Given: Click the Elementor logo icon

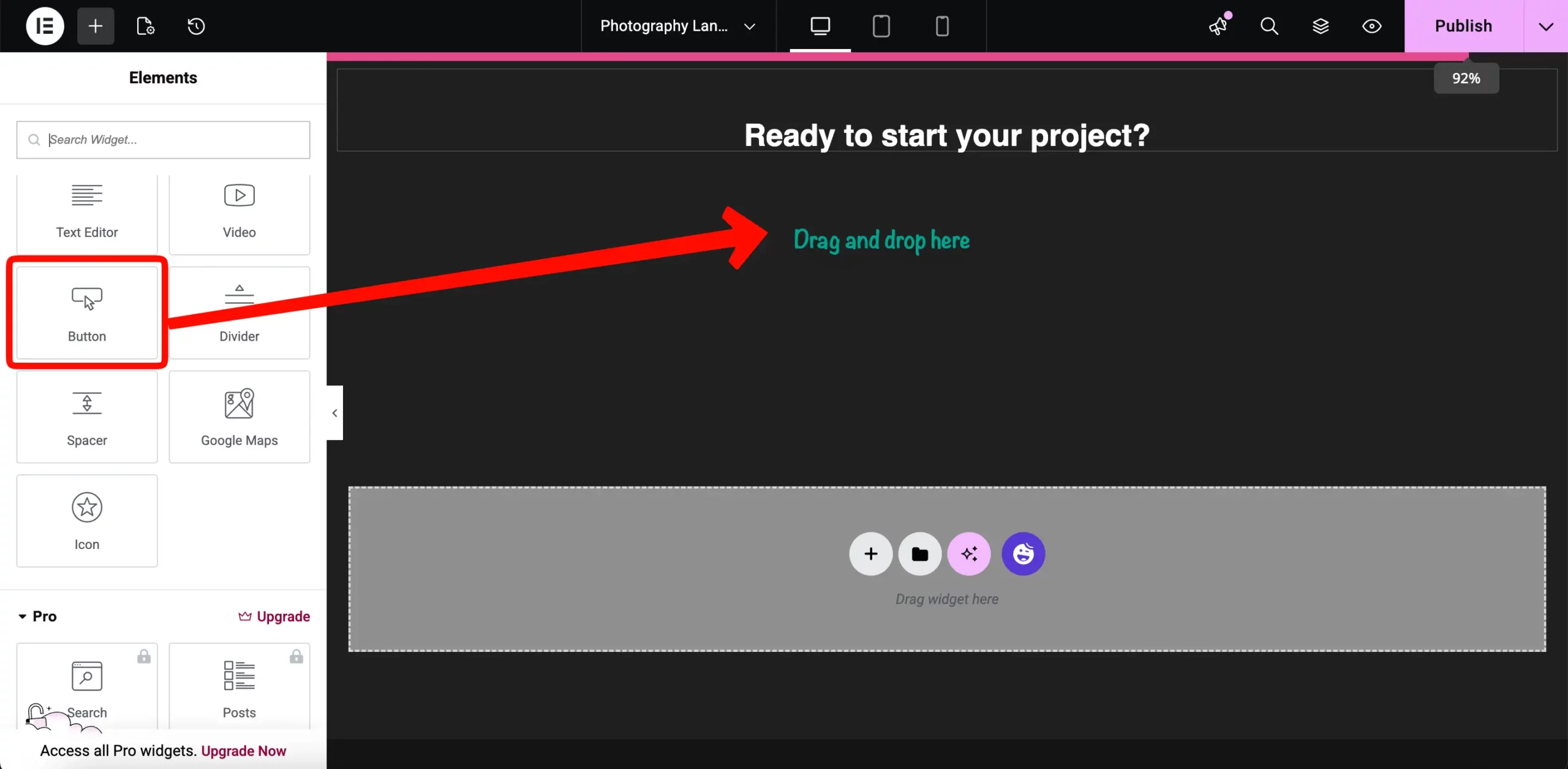Looking at the screenshot, I should pos(45,26).
